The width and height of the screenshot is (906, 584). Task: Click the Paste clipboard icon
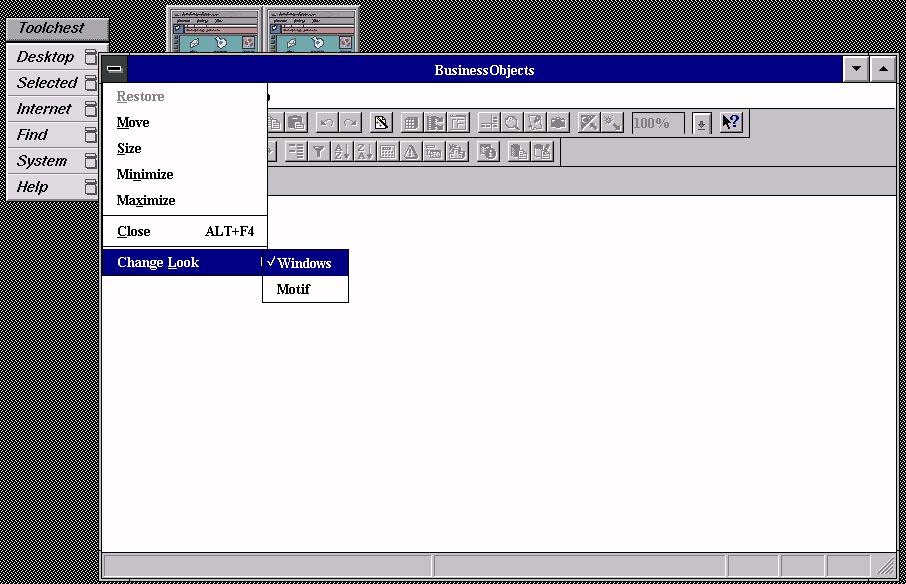296,123
